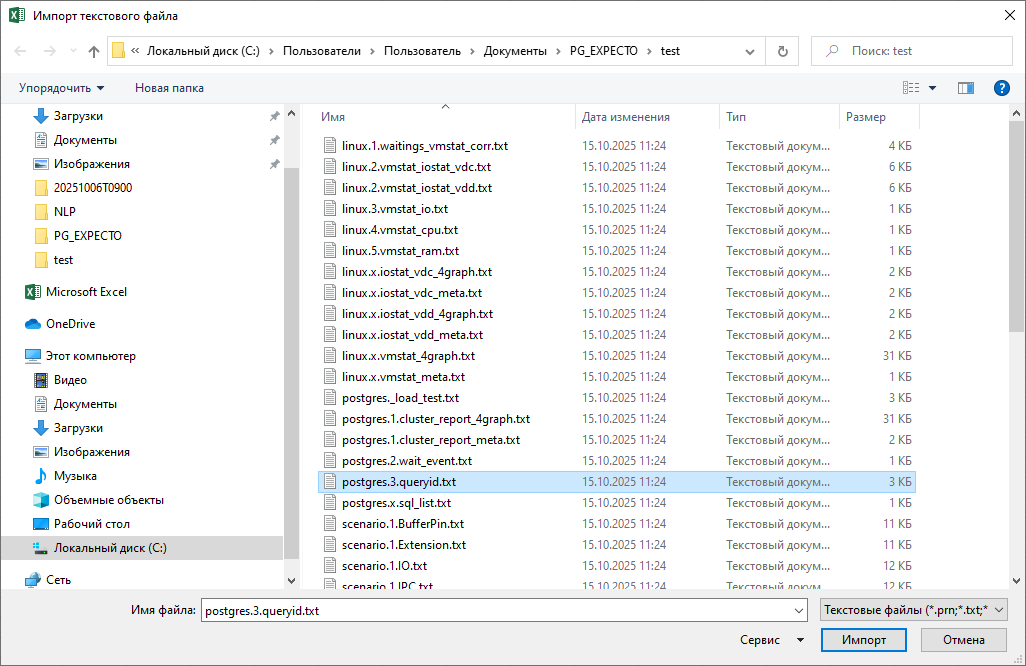1026x666 pixels.
Task: Select file scenario.1.Extension.txt
Action: 404,544
